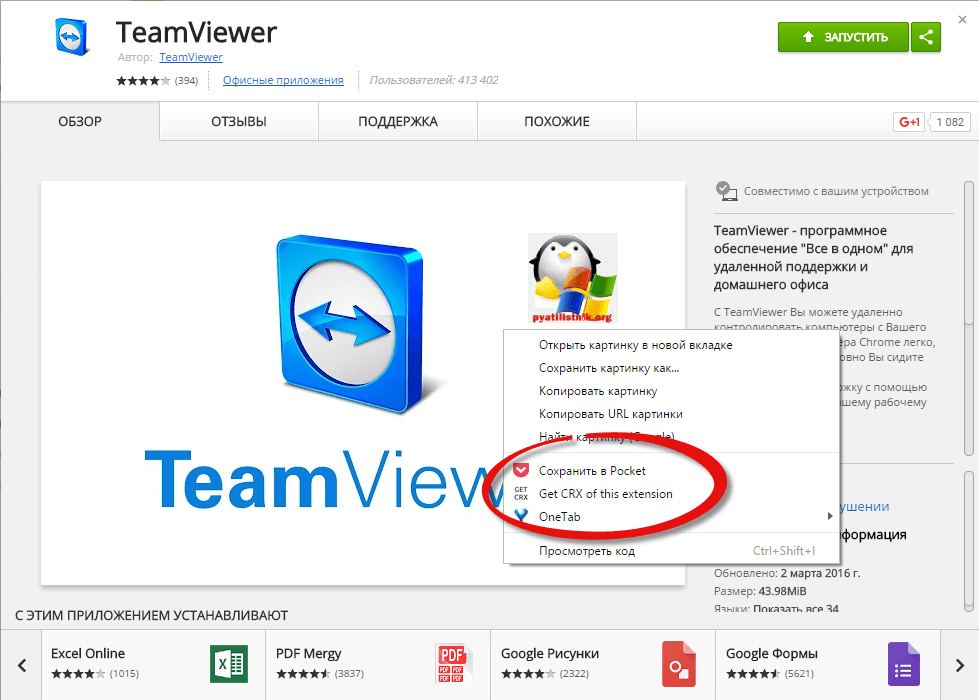The height and width of the screenshot is (700, 979).
Task: Click the Показать все 34 languages link
Action: coord(795,608)
